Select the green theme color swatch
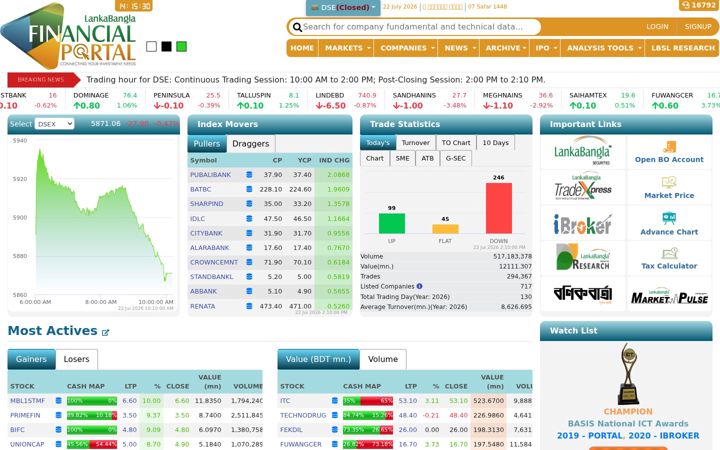The width and height of the screenshot is (720, 450). coord(181,46)
